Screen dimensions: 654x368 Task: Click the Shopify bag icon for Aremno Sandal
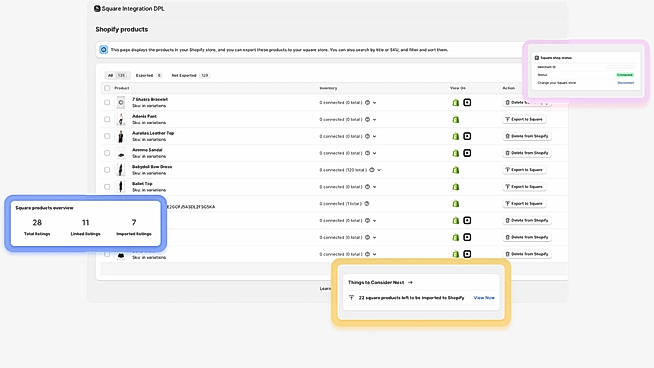tap(455, 153)
